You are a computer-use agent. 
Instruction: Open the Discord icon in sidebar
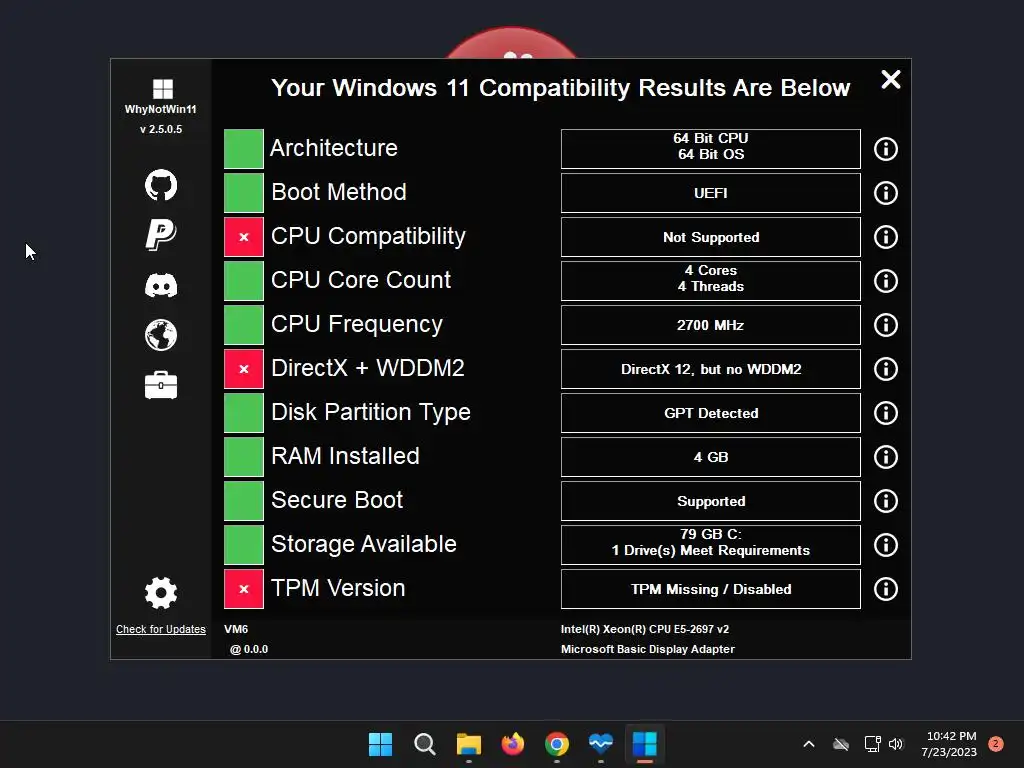[x=161, y=285]
